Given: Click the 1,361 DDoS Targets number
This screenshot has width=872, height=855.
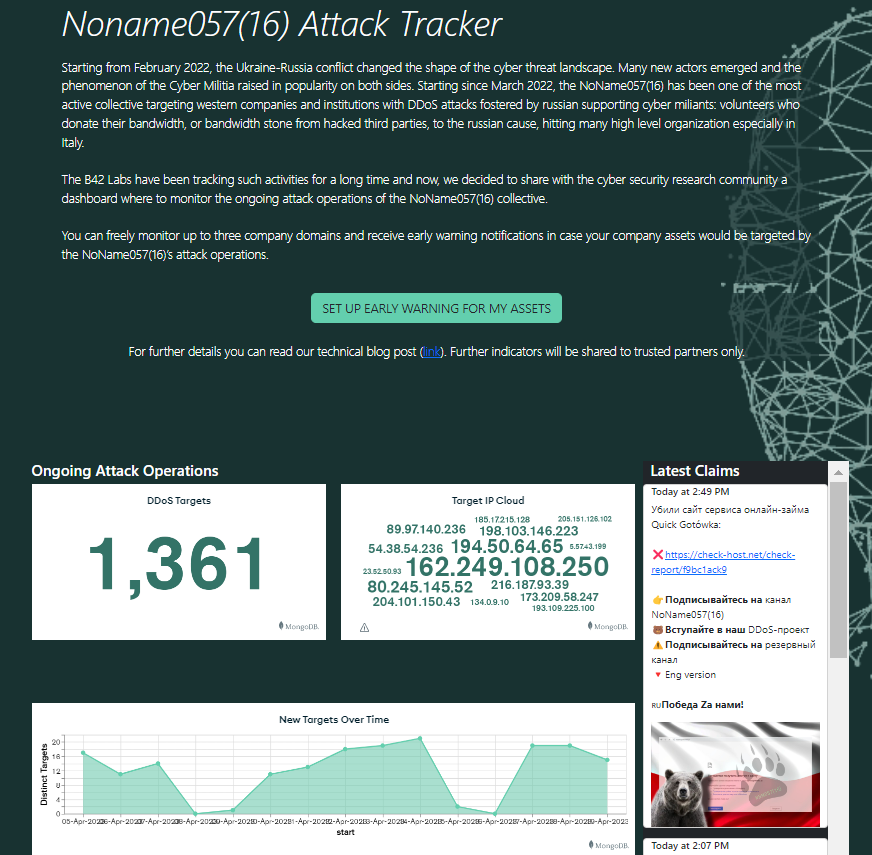Looking at the screenshot, I should pos(178,565).
